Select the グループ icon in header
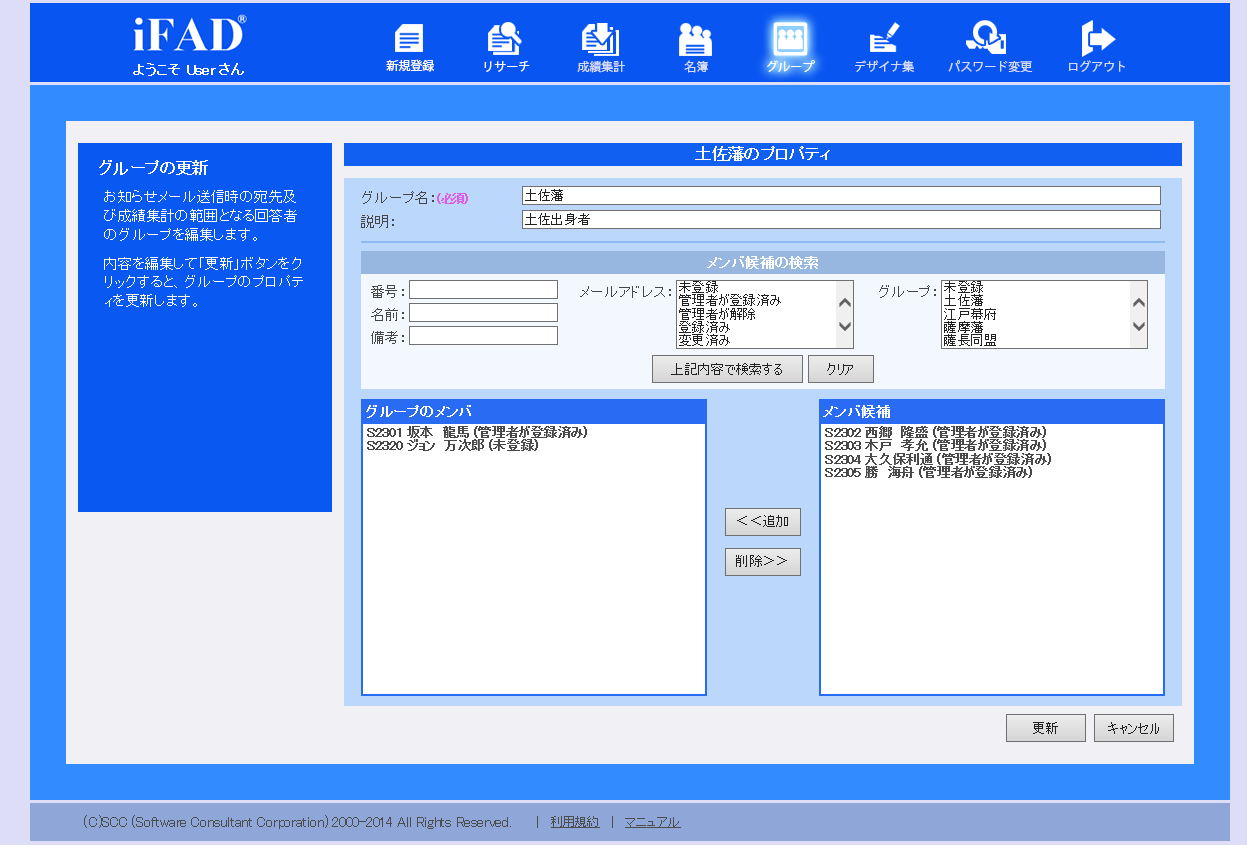 790,48
